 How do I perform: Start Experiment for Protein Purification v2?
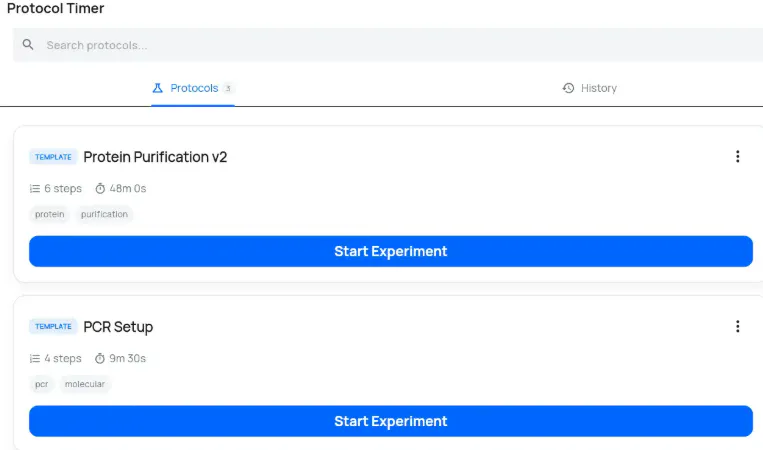pos(391,251)
